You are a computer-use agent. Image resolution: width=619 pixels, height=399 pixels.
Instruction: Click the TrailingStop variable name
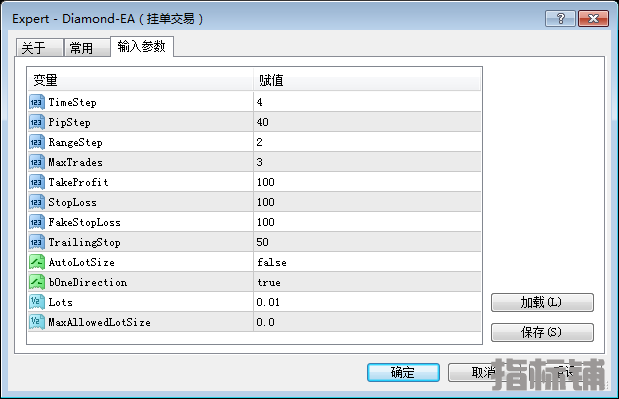click(84, 242)
